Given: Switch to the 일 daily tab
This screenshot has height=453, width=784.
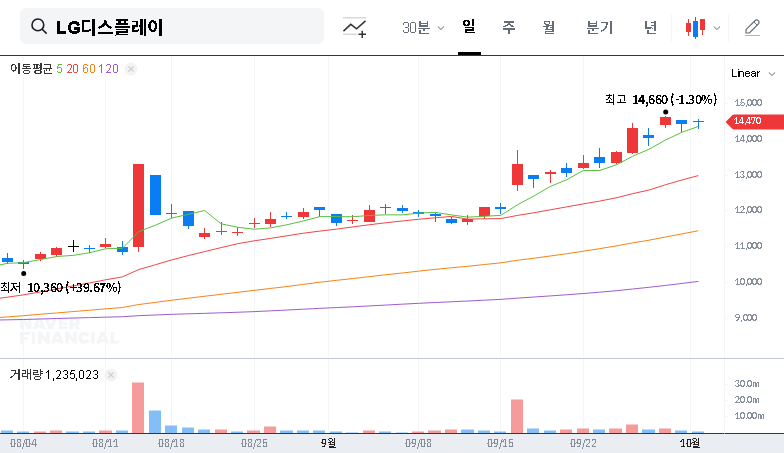Looking at the screenshot, I should point(468,27).
